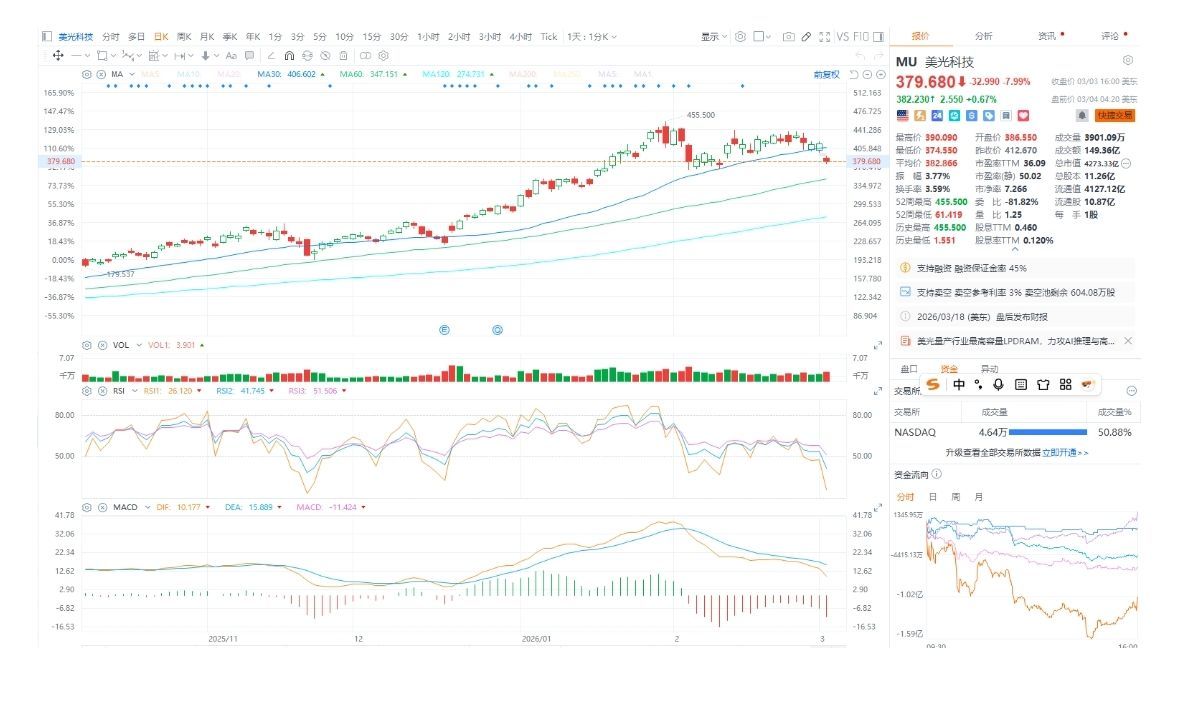Enter fullscreen chart mode icon
The image size is (1190, 716).
824,37
